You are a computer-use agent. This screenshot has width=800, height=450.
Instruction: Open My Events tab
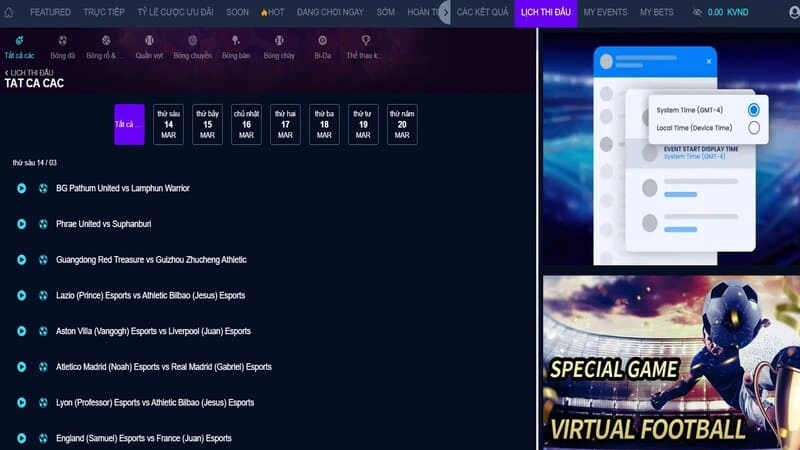(605, 12)
